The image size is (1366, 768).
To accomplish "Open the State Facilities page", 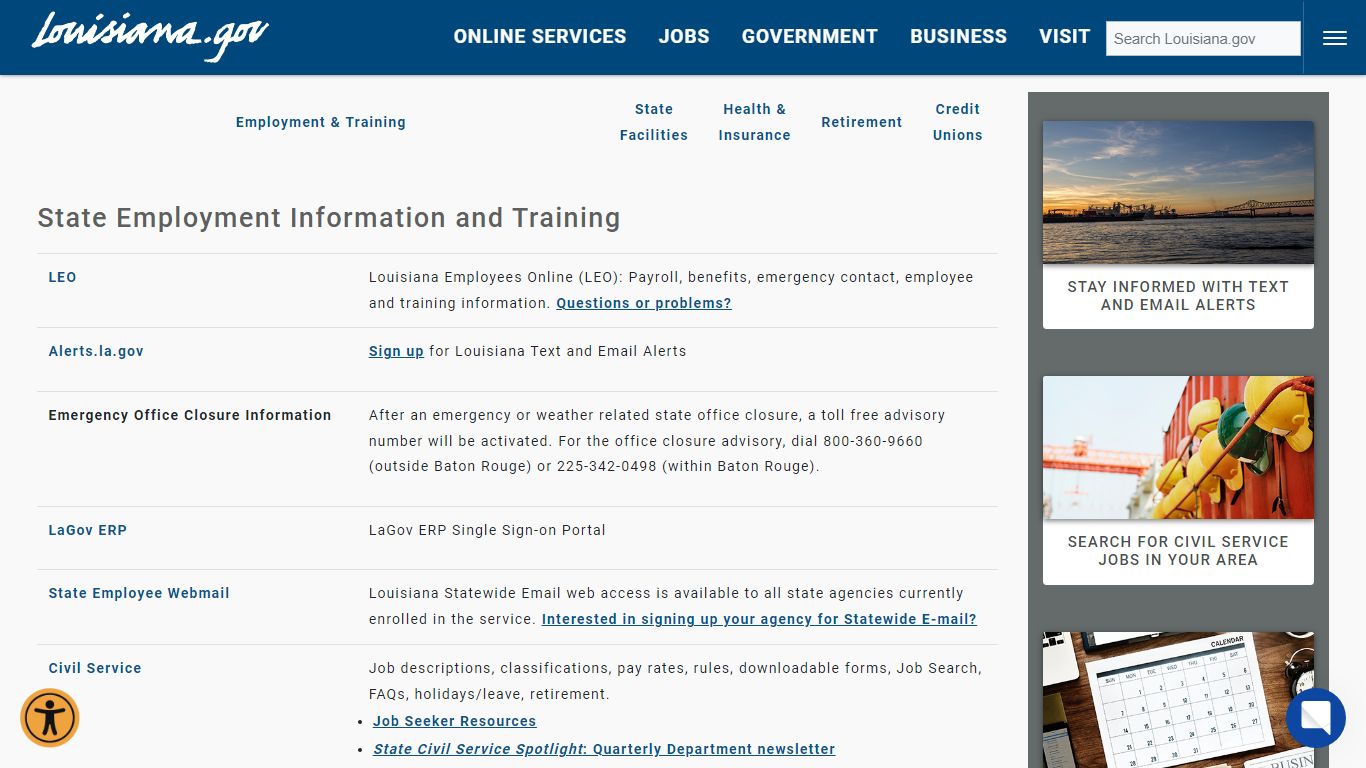I will click(x=653, y=122).
